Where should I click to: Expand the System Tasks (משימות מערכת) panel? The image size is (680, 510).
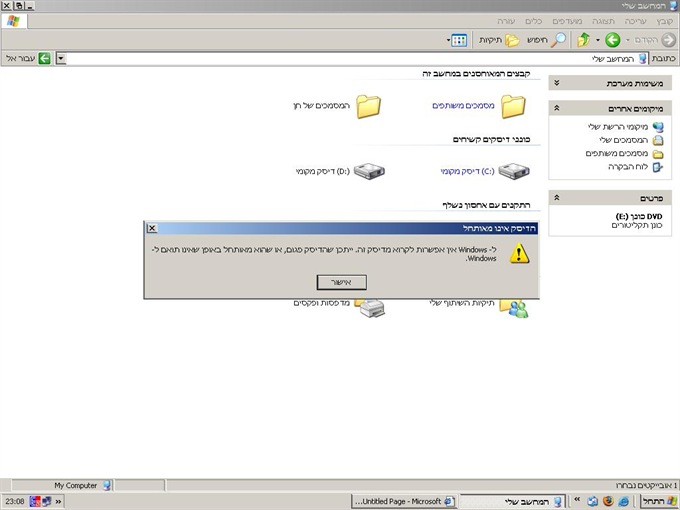pos(557,83)
